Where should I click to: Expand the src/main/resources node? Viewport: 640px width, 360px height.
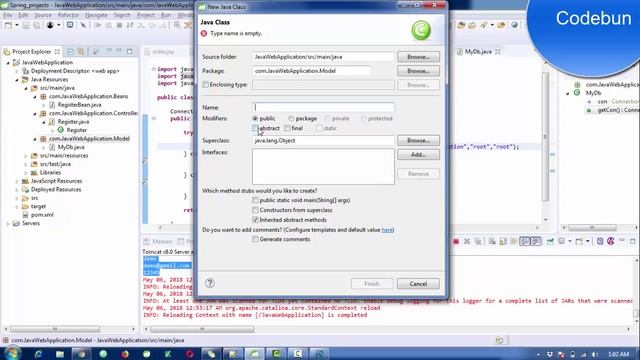26,156
